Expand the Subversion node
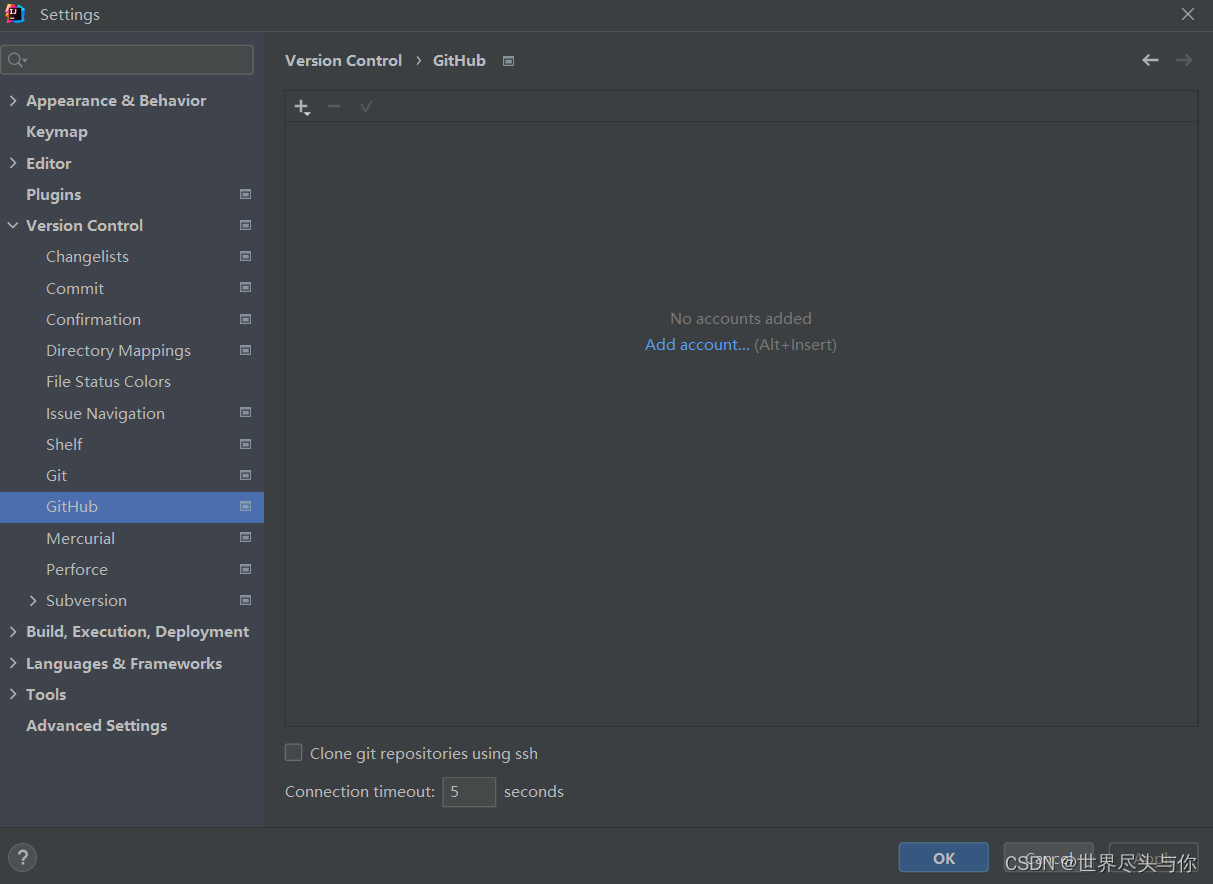The height and width of the screenshot is (884, 1213). pyautogui.click(x=33, y=600)
